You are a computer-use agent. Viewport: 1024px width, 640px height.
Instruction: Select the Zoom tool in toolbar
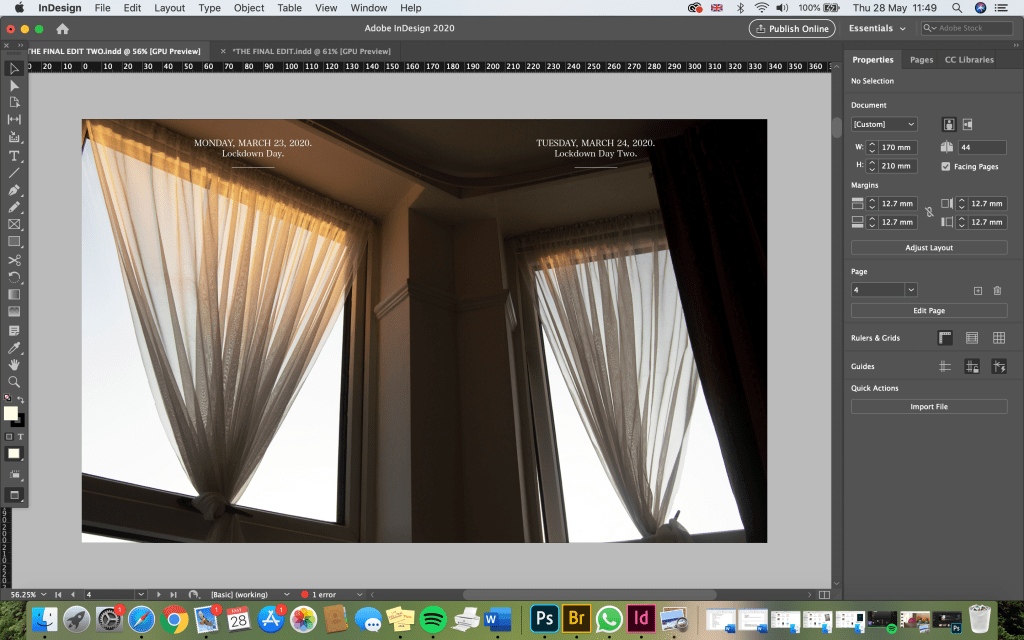click(x=14, y=382)
